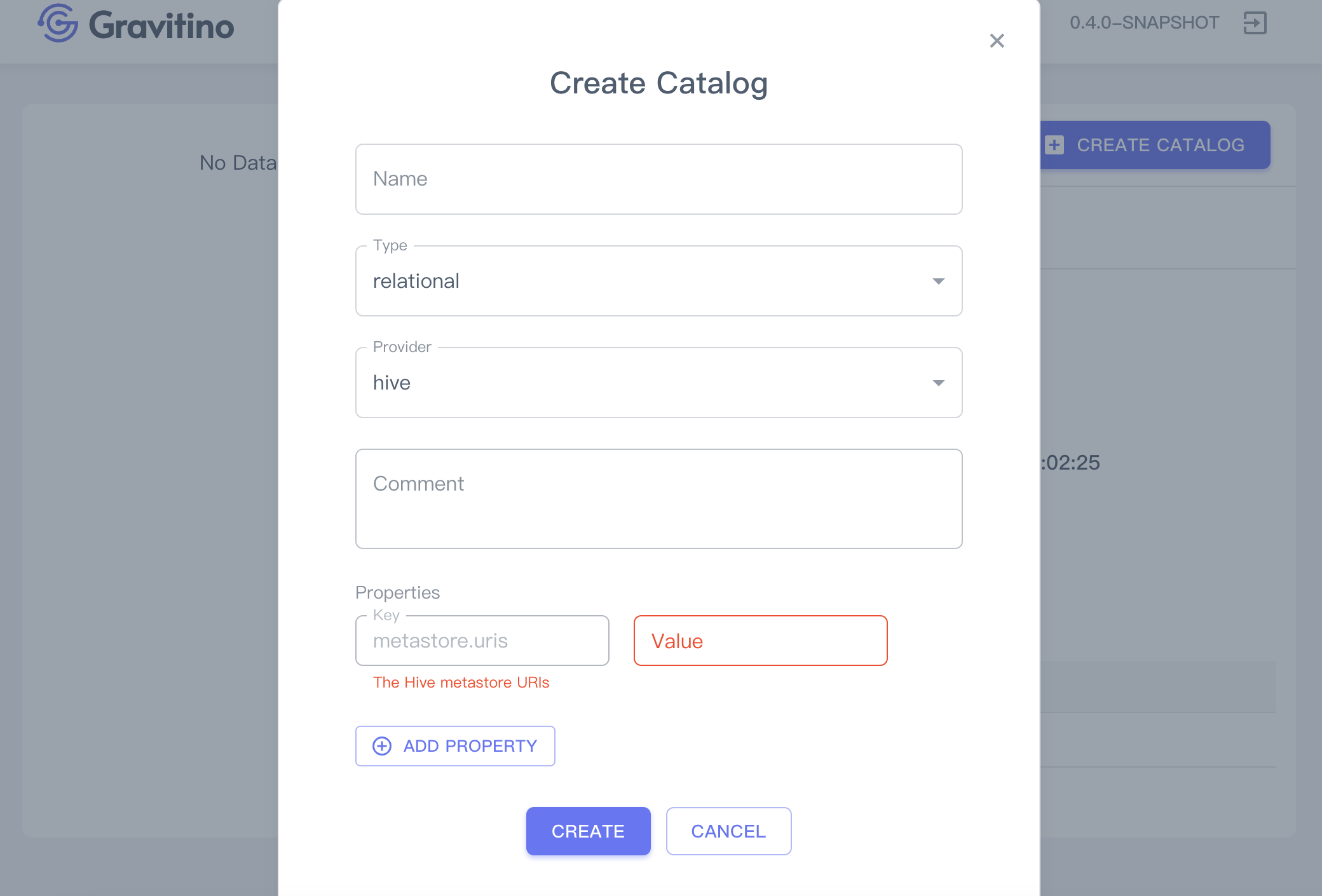
Task: Dismiss the dialog with CANCEL
Action: coord(728,831)
